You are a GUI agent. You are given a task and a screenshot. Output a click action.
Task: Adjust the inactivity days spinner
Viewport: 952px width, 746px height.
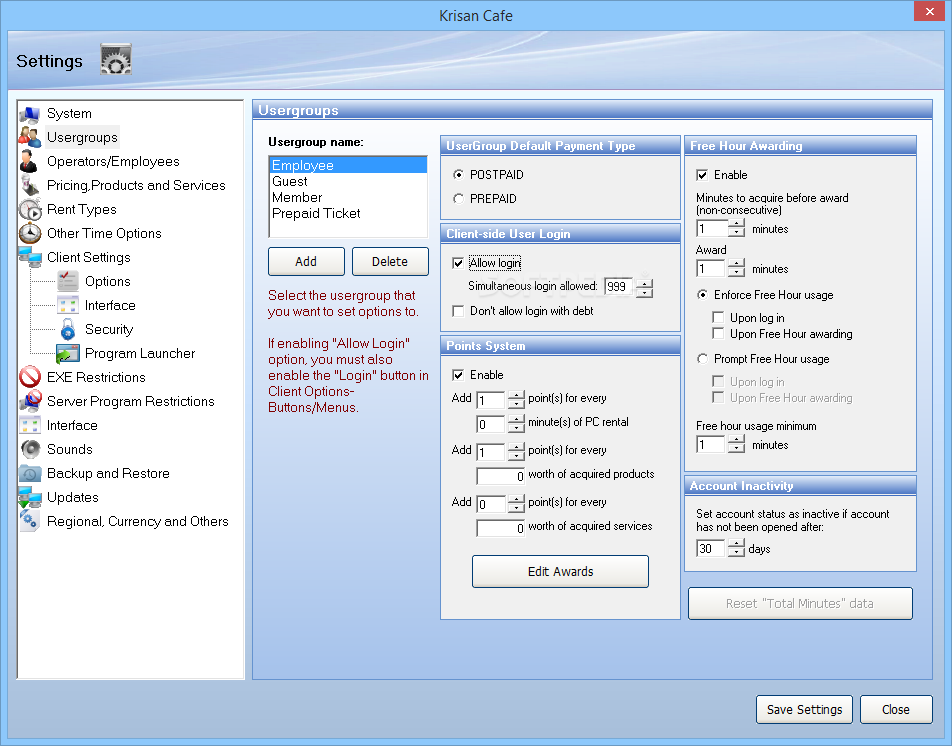[x=736, y=548]
